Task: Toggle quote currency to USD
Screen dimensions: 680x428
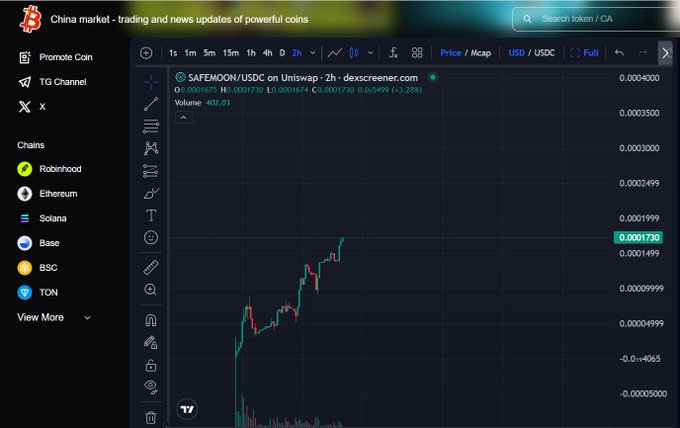Action: [x=516, y=53]
